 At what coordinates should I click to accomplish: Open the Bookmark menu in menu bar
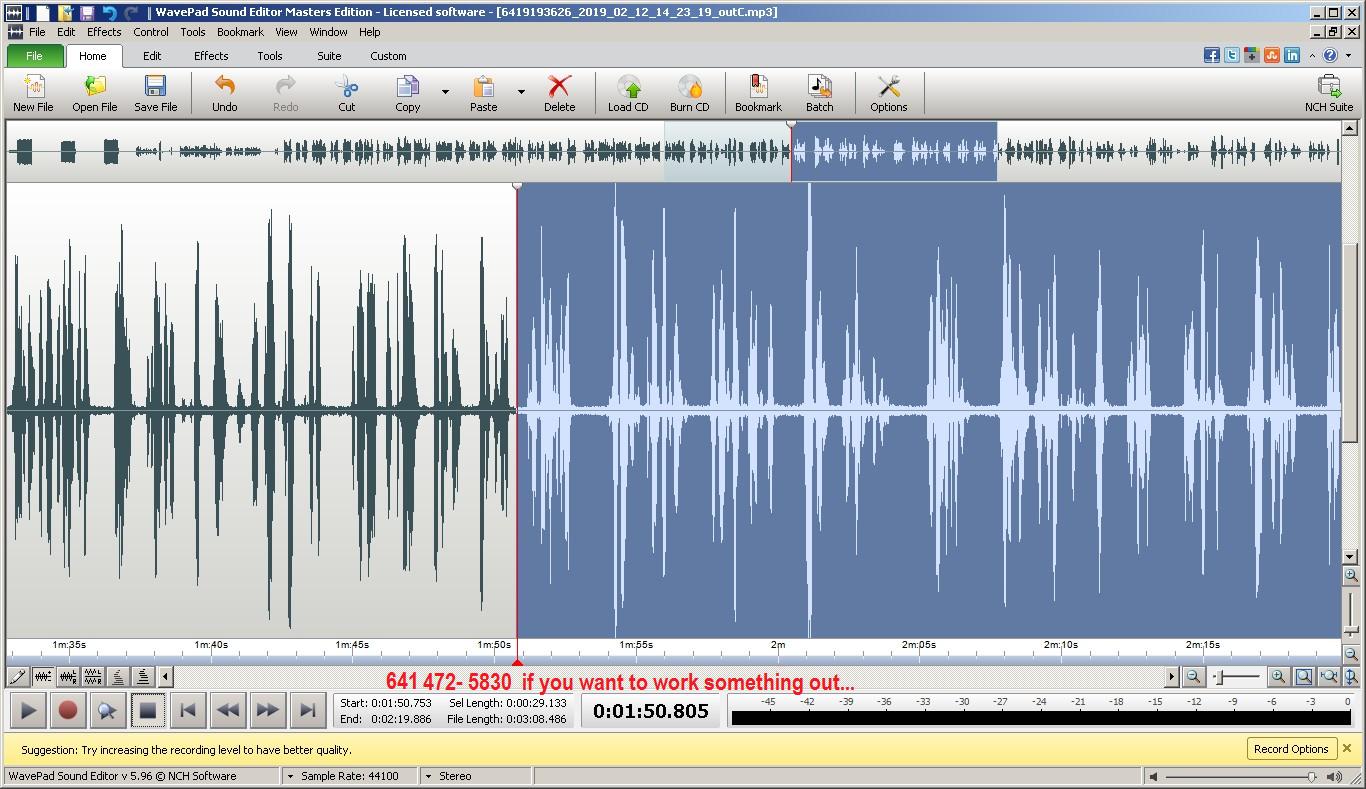click(240, 32)
